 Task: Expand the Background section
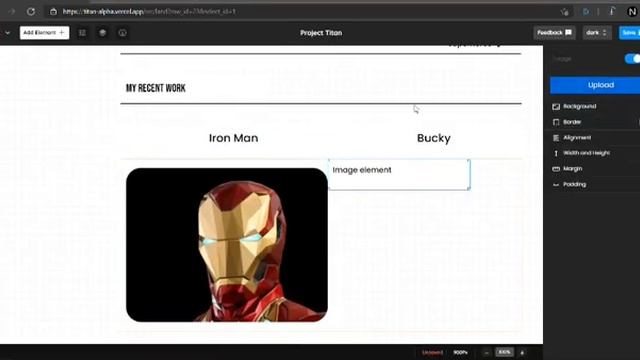click(595, 107)
